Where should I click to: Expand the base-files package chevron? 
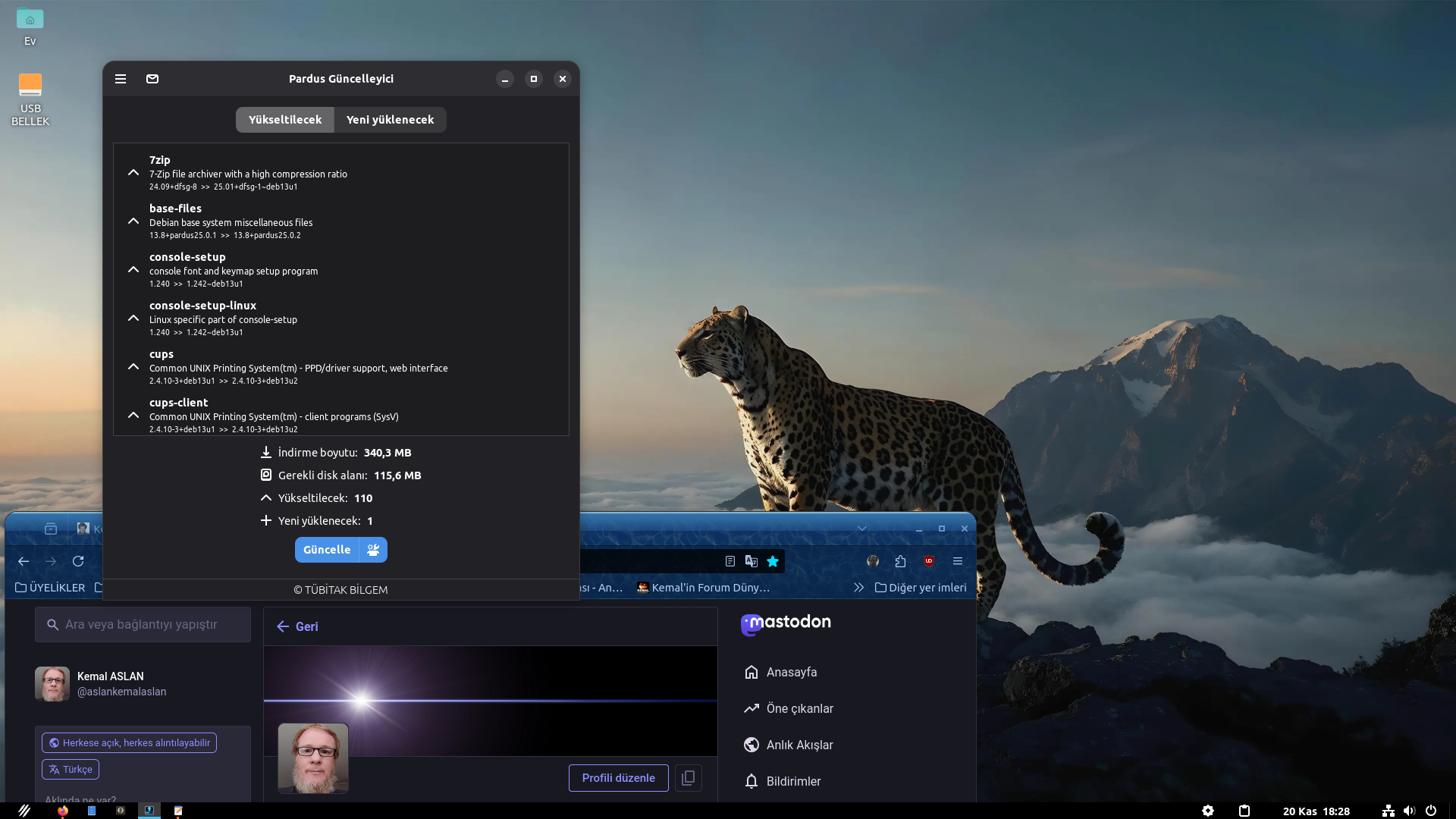click(x=133, y=221)
